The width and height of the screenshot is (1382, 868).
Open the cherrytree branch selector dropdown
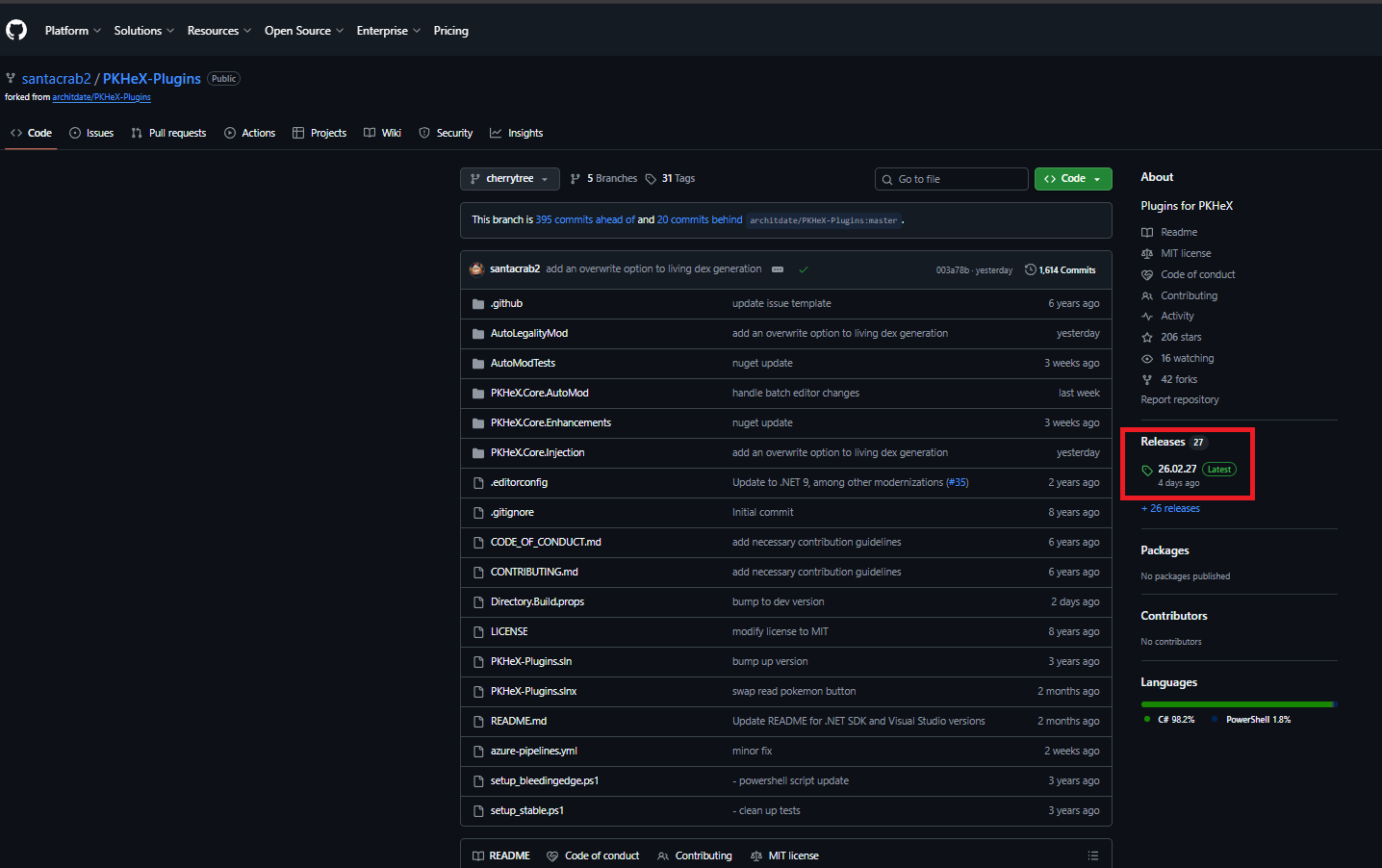(510, 179)
